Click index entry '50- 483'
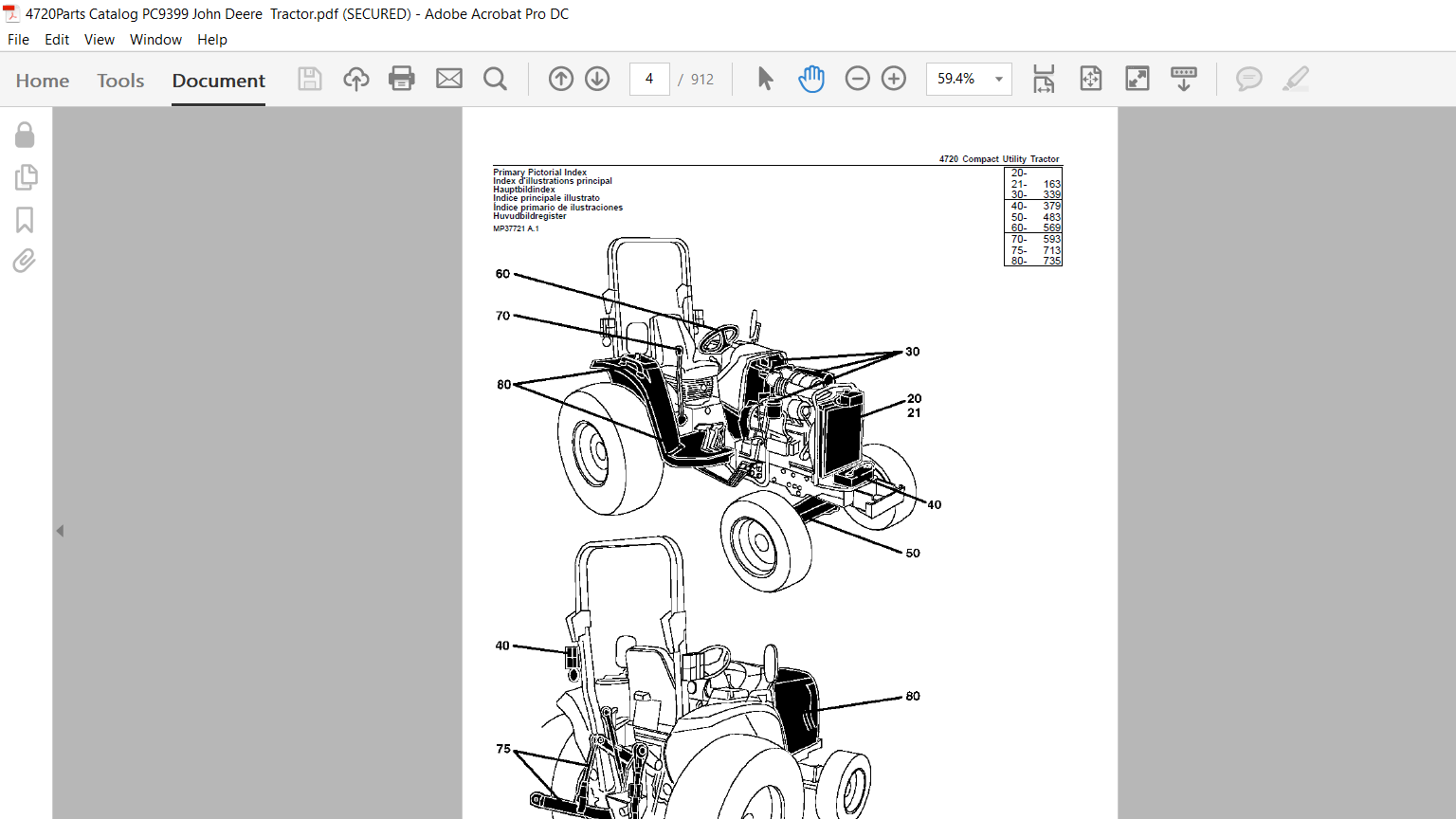This screenshot has width=1456, height=819. 1035,217
